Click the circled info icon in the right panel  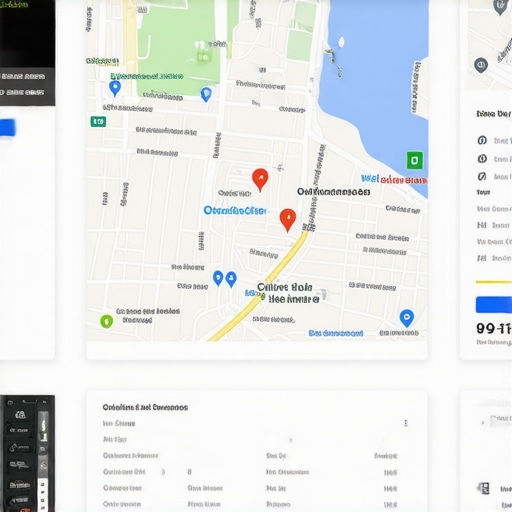point(482,140)
